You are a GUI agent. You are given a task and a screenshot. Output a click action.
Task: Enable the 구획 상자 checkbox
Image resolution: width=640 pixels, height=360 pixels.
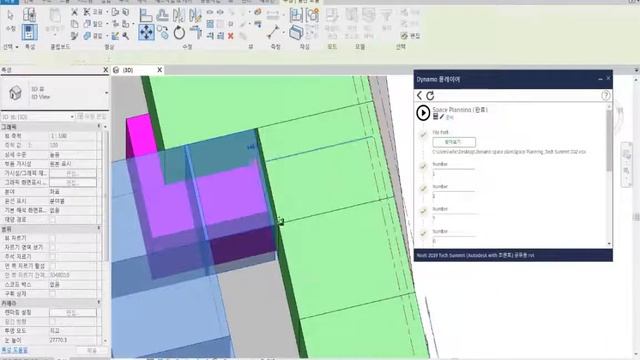pyautogui.click(x=52, y=293)
